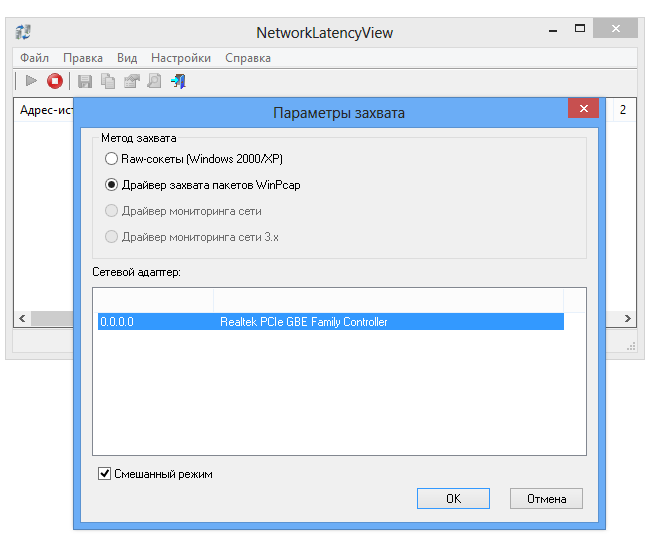
Task: Click the save floppy disk toolbar icon
Action: tap(85, 81)
